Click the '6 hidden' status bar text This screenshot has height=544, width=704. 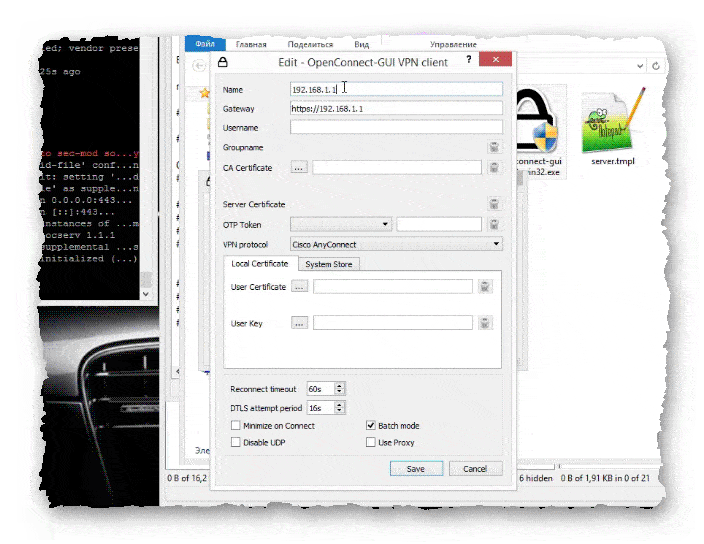tap(536, 478)
